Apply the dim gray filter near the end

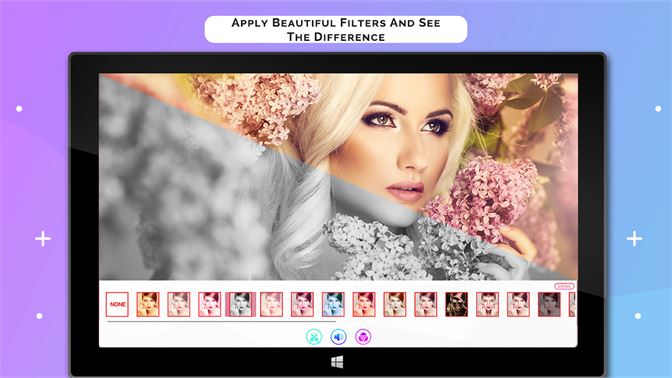549,304
